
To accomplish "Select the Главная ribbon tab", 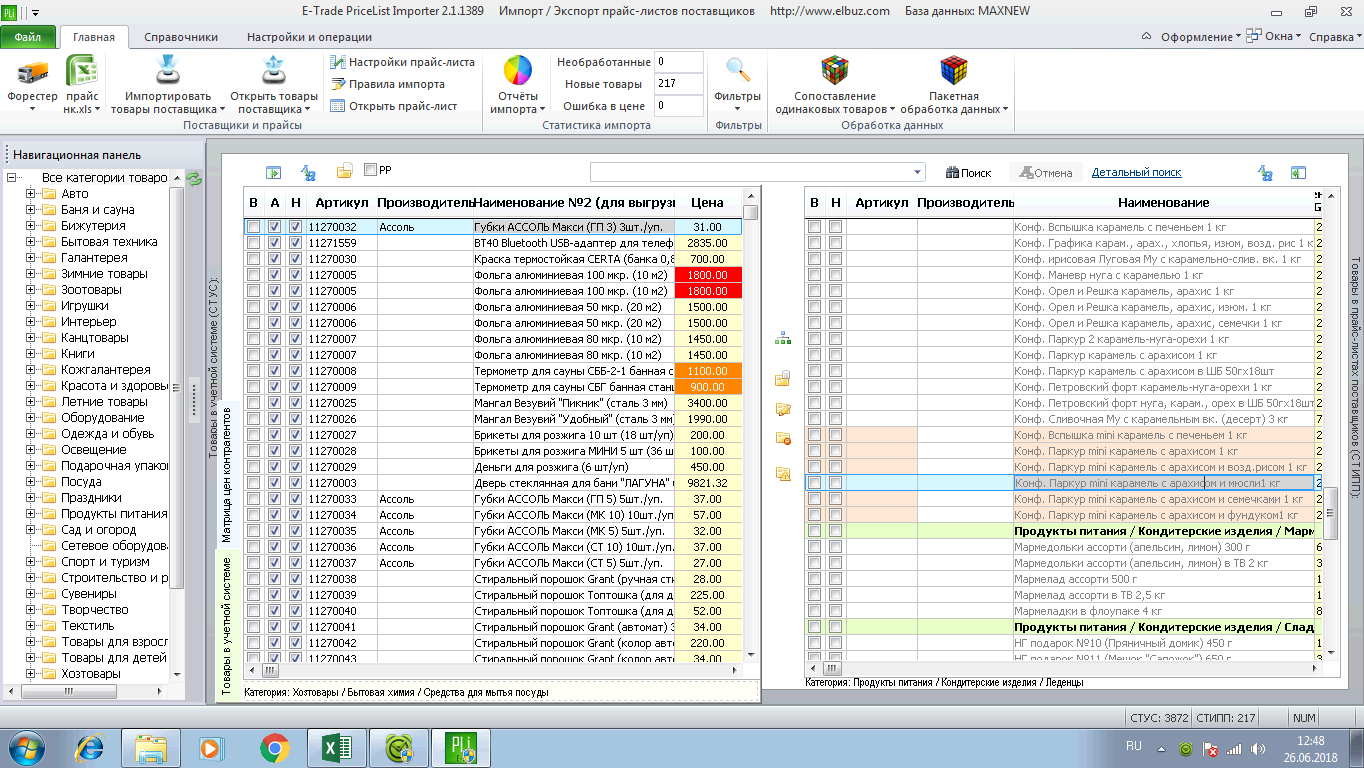I will [x=94, y=37].
